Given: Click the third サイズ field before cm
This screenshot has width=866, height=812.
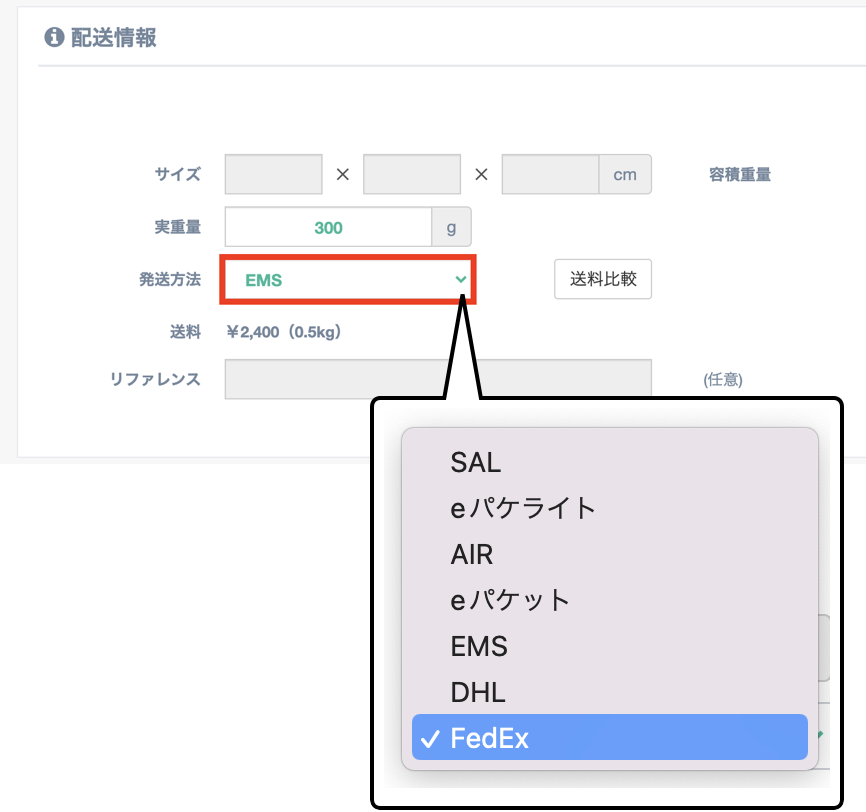Looking at the screenshot, I should (x=550, y=174).
